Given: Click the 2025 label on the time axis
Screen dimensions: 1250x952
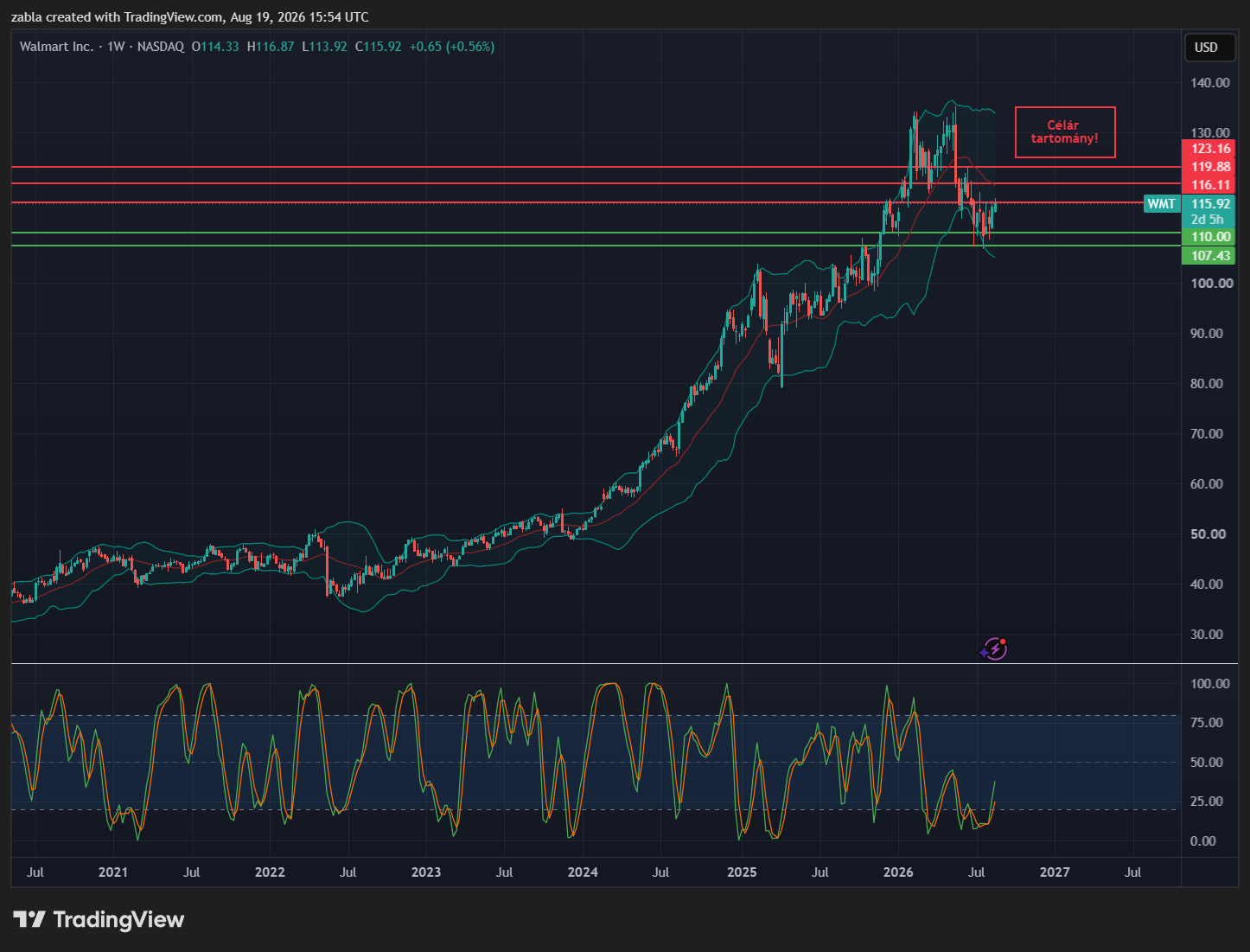Looking at the screenshot, I should [742, 872].
